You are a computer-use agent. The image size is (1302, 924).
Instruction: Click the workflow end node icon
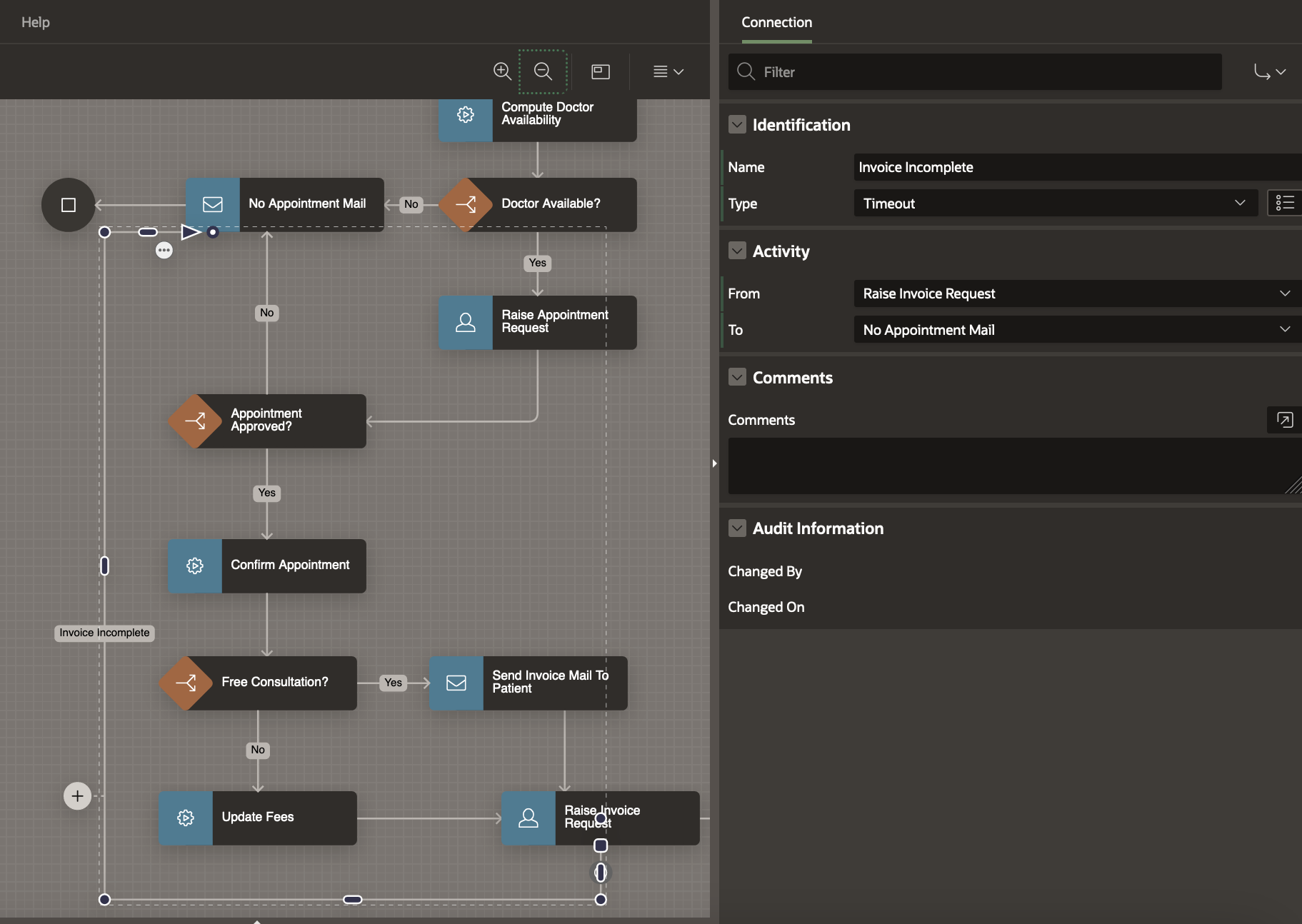(x=69, y=205)
